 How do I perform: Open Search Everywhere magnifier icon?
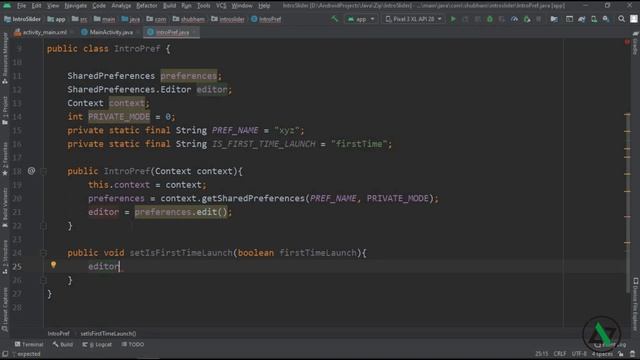(x=622, y=19)
